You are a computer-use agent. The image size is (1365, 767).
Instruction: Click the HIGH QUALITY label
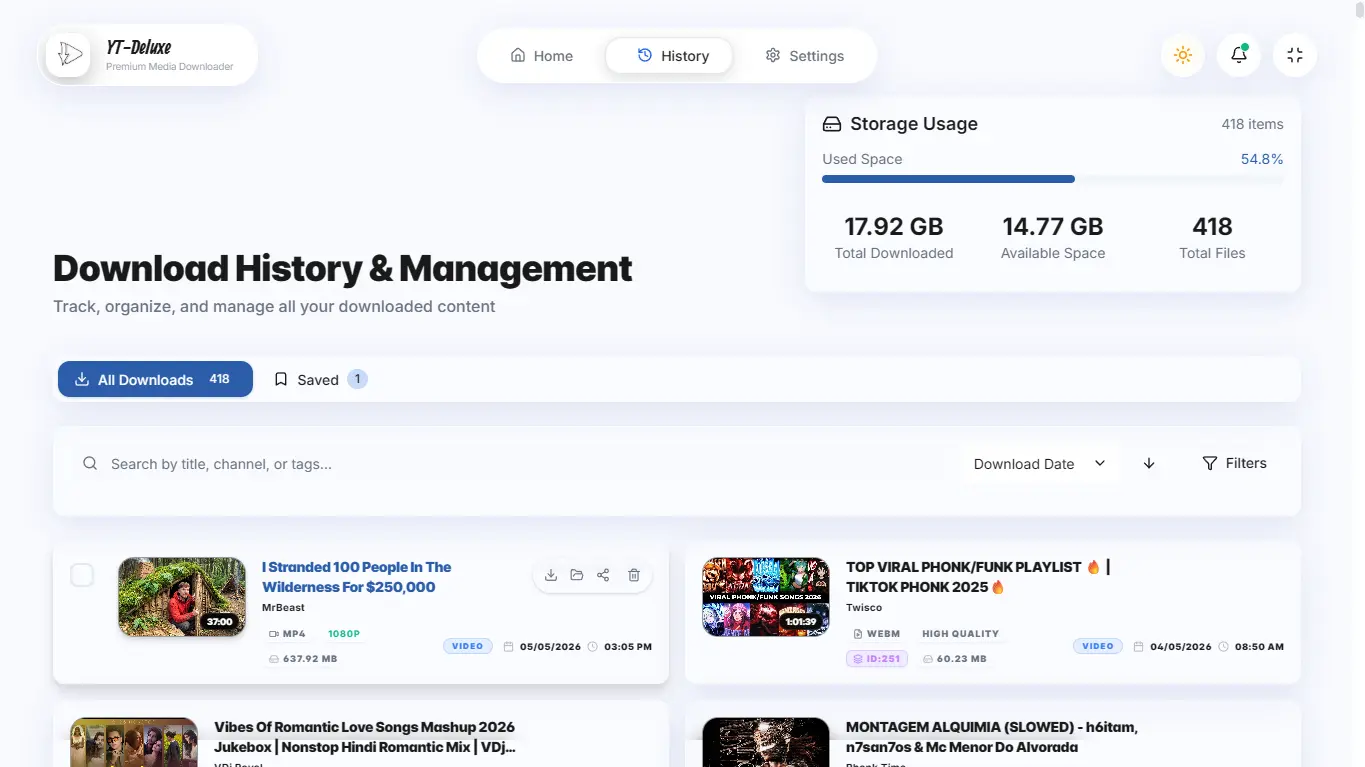[x=960, y=634]
